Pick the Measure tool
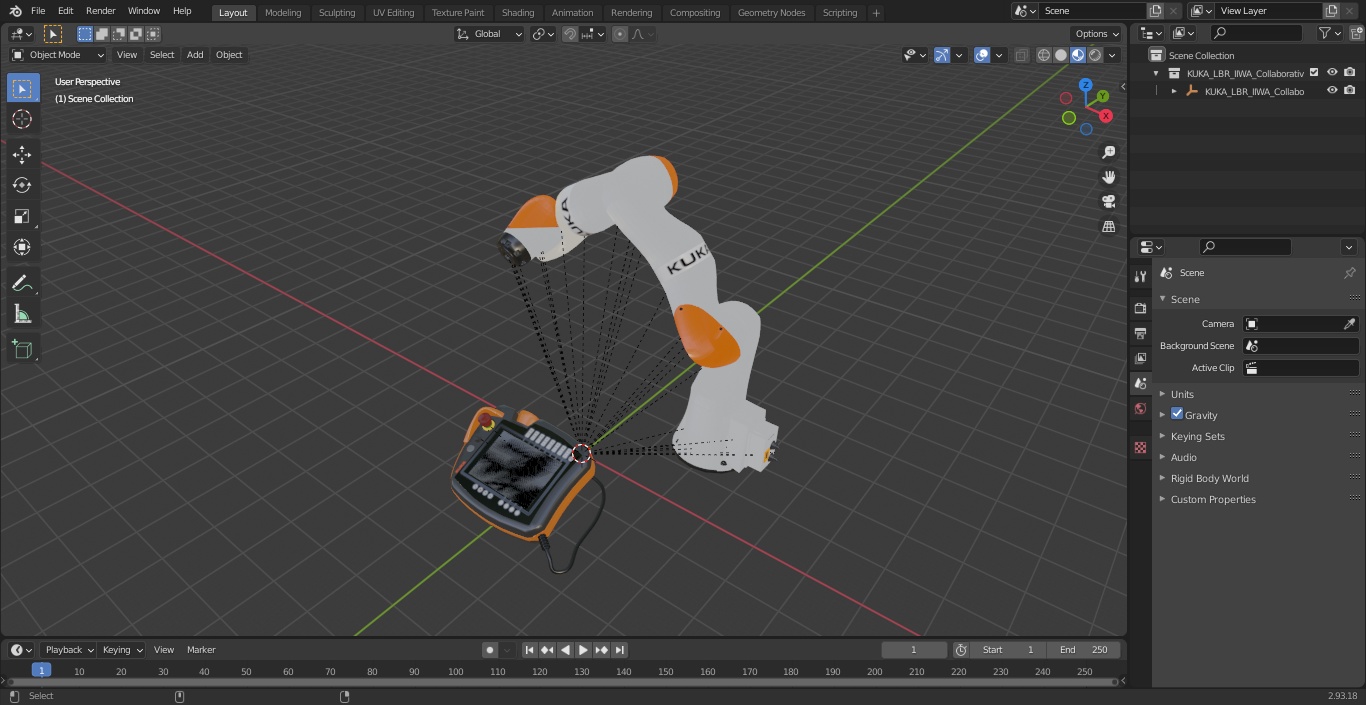The width and height of the screenshot is (1366, 705). (22, 314)
